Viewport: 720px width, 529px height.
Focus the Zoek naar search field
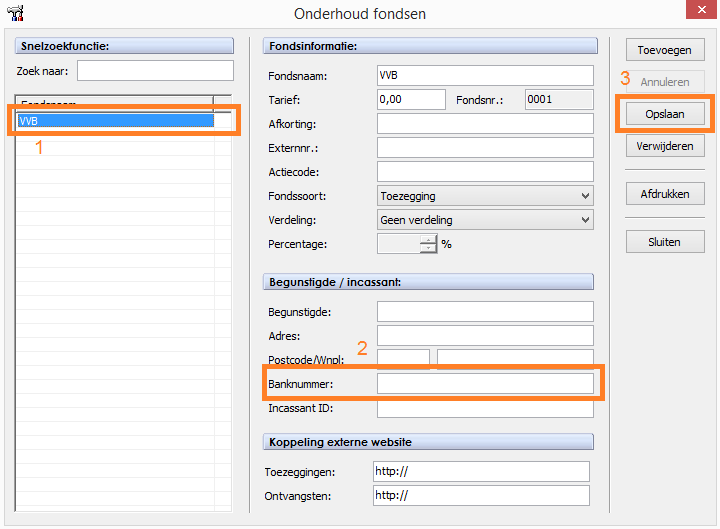coord(155,71)
